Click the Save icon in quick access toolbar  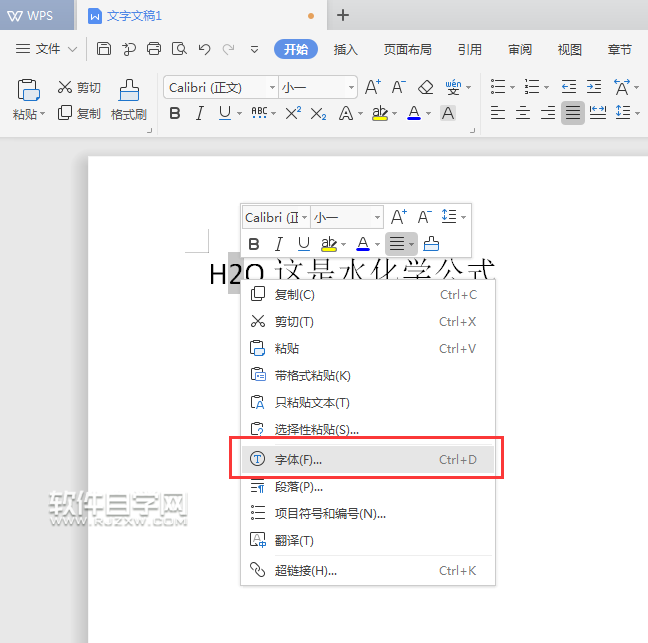(104, 49)
